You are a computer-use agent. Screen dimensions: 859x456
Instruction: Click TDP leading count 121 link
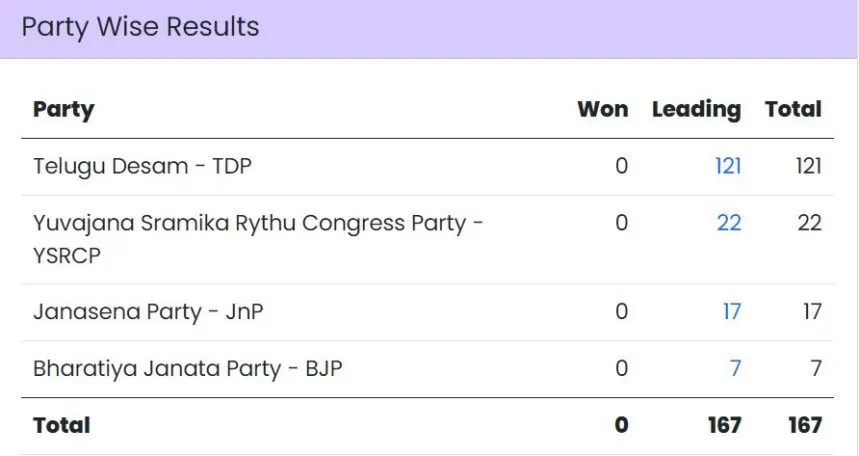point(727,166)
